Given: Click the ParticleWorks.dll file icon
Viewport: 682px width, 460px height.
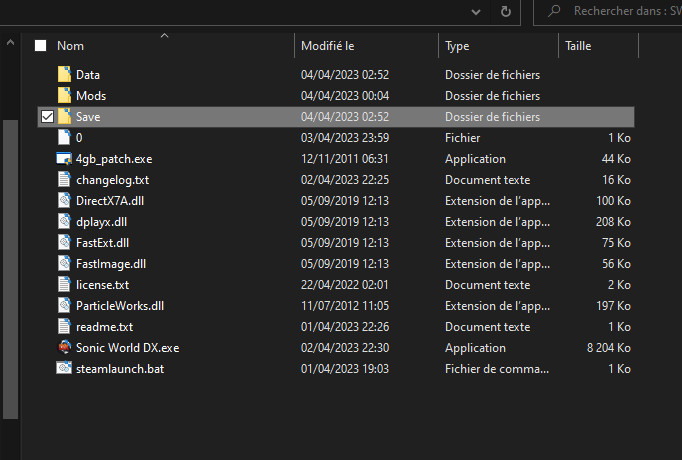Looking at the screenshot, I should [64, 306].
